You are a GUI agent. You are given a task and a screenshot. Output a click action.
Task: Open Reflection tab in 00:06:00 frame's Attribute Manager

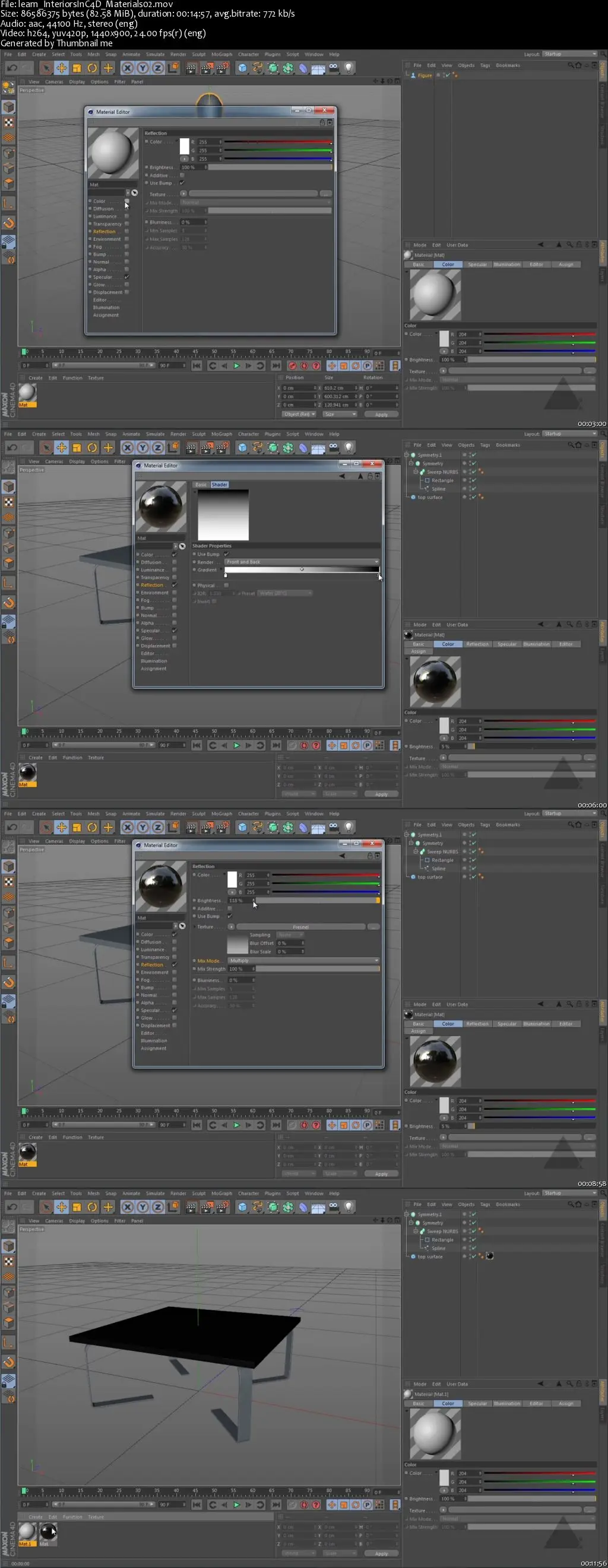point(477,644)
